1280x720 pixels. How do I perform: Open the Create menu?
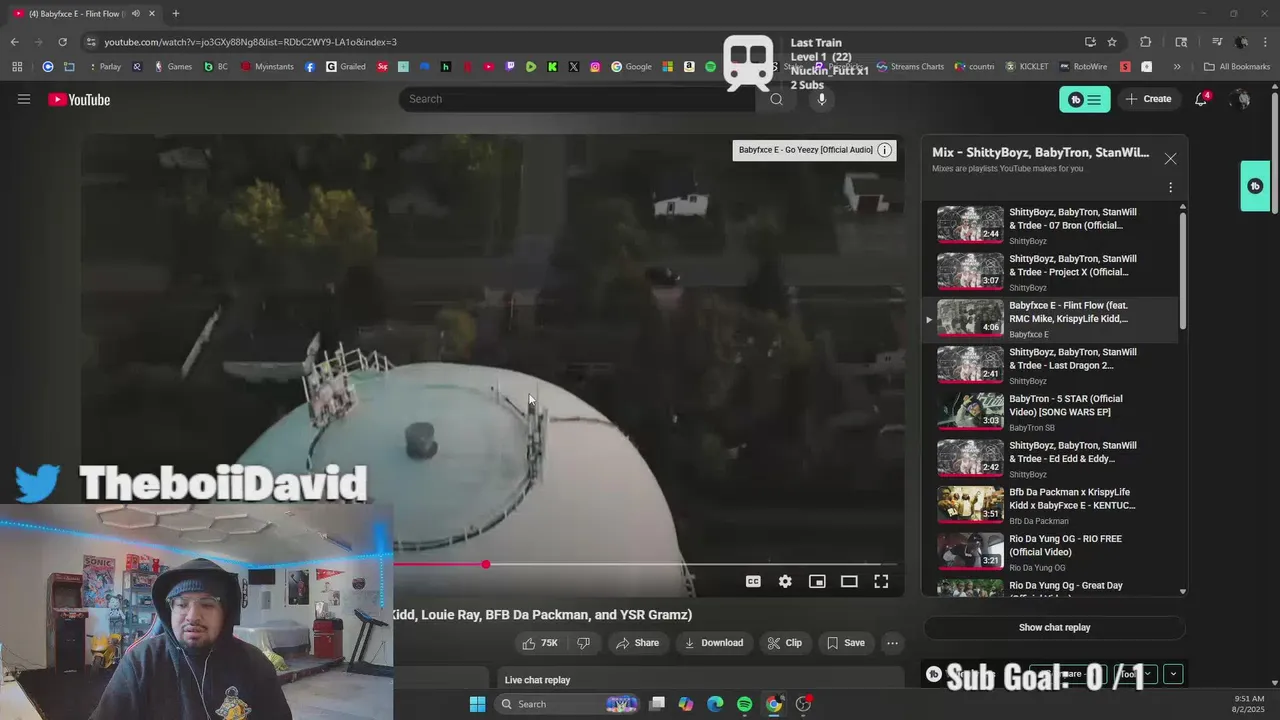pos(1148,99)
